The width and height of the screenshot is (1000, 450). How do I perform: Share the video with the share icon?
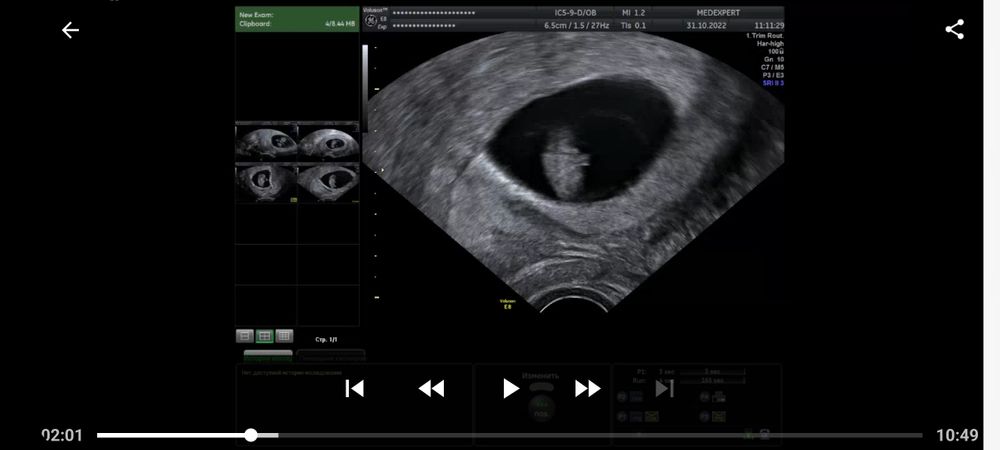pos(954,30)
